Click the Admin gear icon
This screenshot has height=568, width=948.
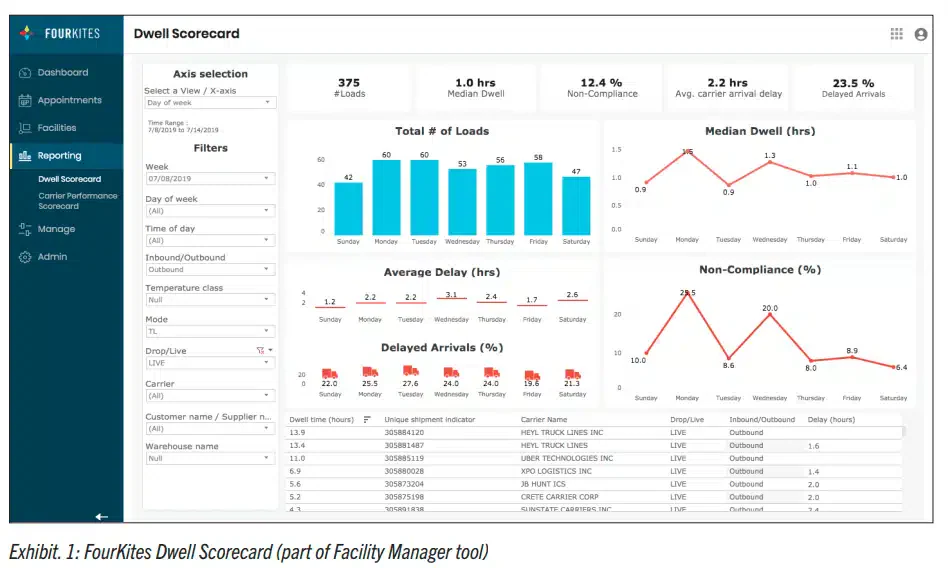[x=25, y=257]
